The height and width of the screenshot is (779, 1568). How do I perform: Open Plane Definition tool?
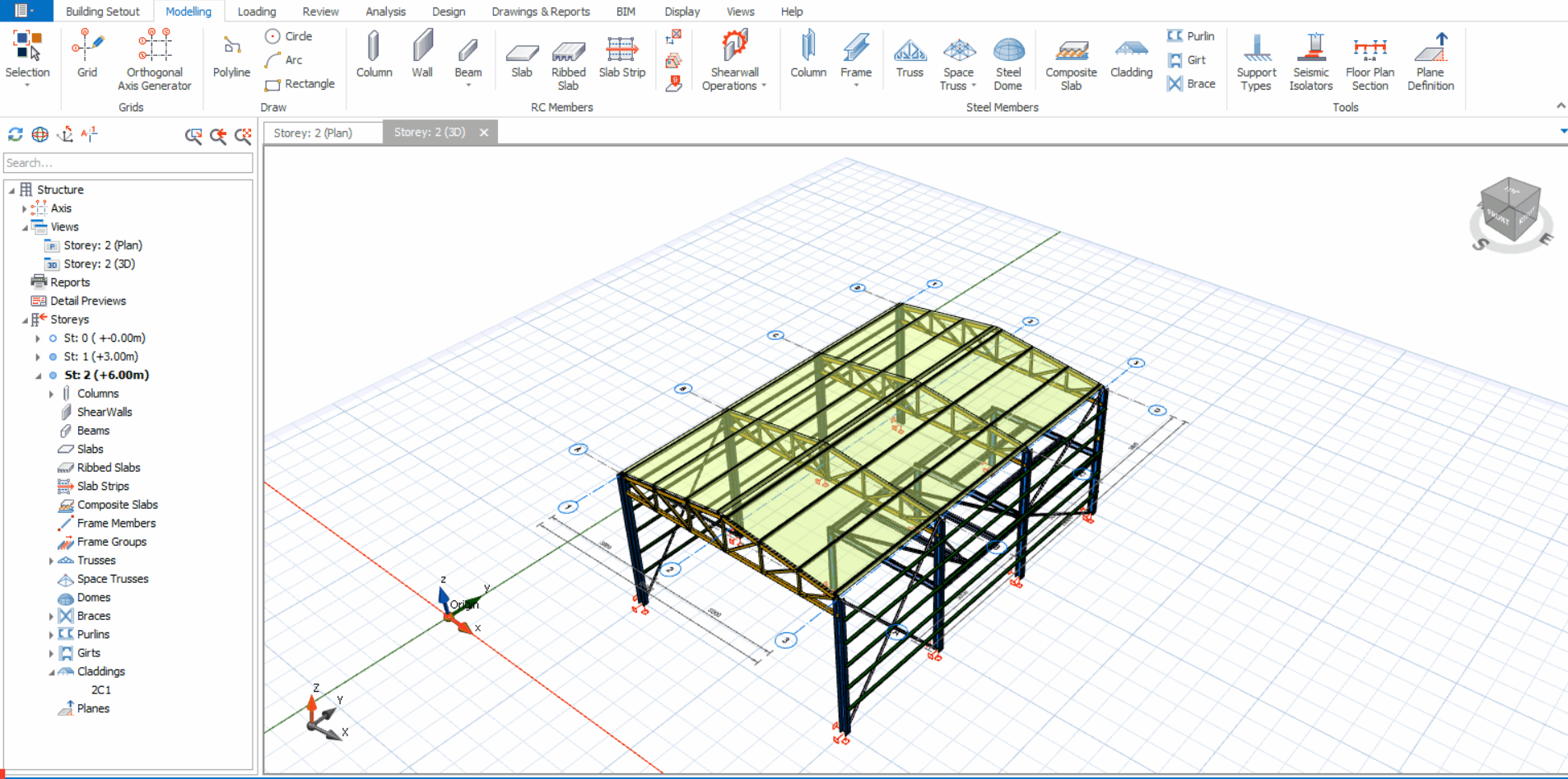tap(1431, 61)
